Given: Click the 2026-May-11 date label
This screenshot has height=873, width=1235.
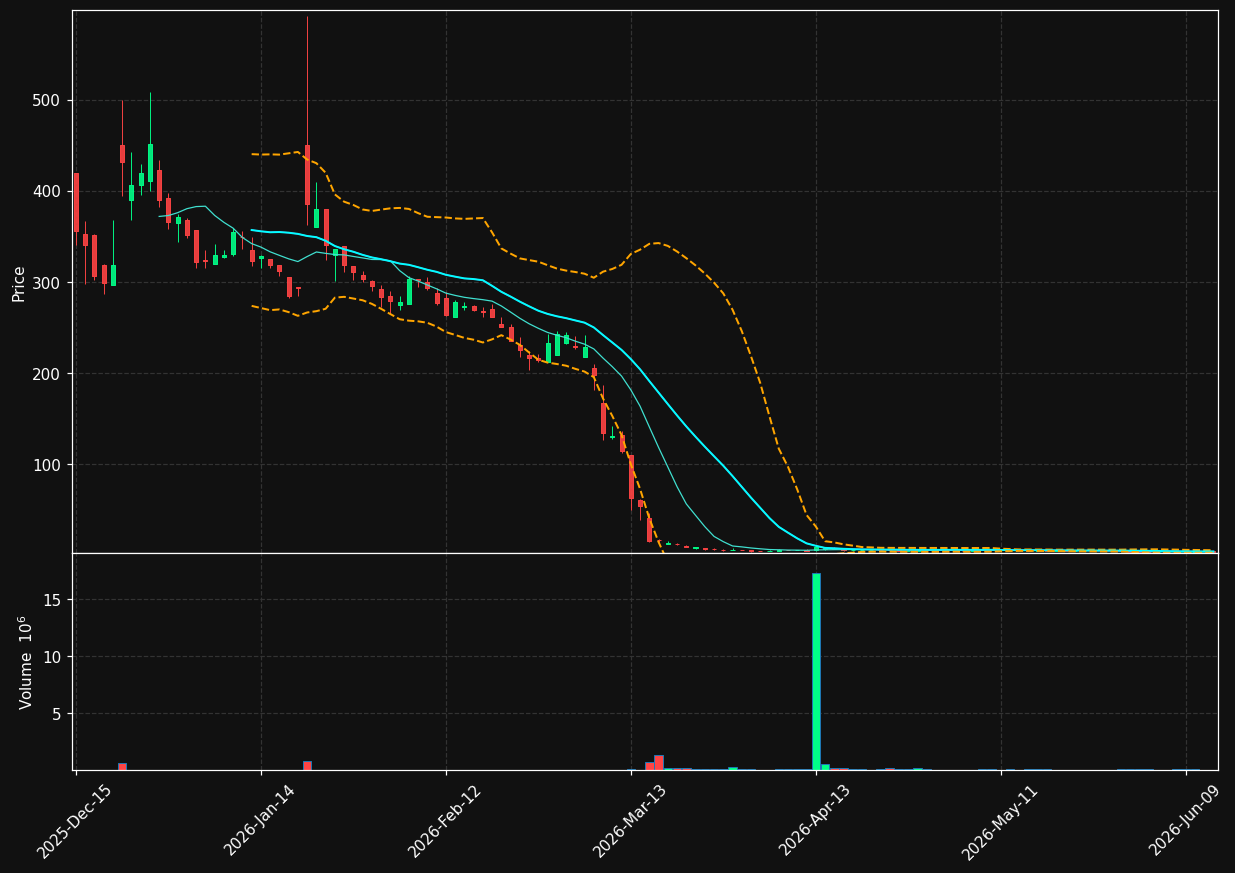Looking at the screenshot, I should (1000, 821).
